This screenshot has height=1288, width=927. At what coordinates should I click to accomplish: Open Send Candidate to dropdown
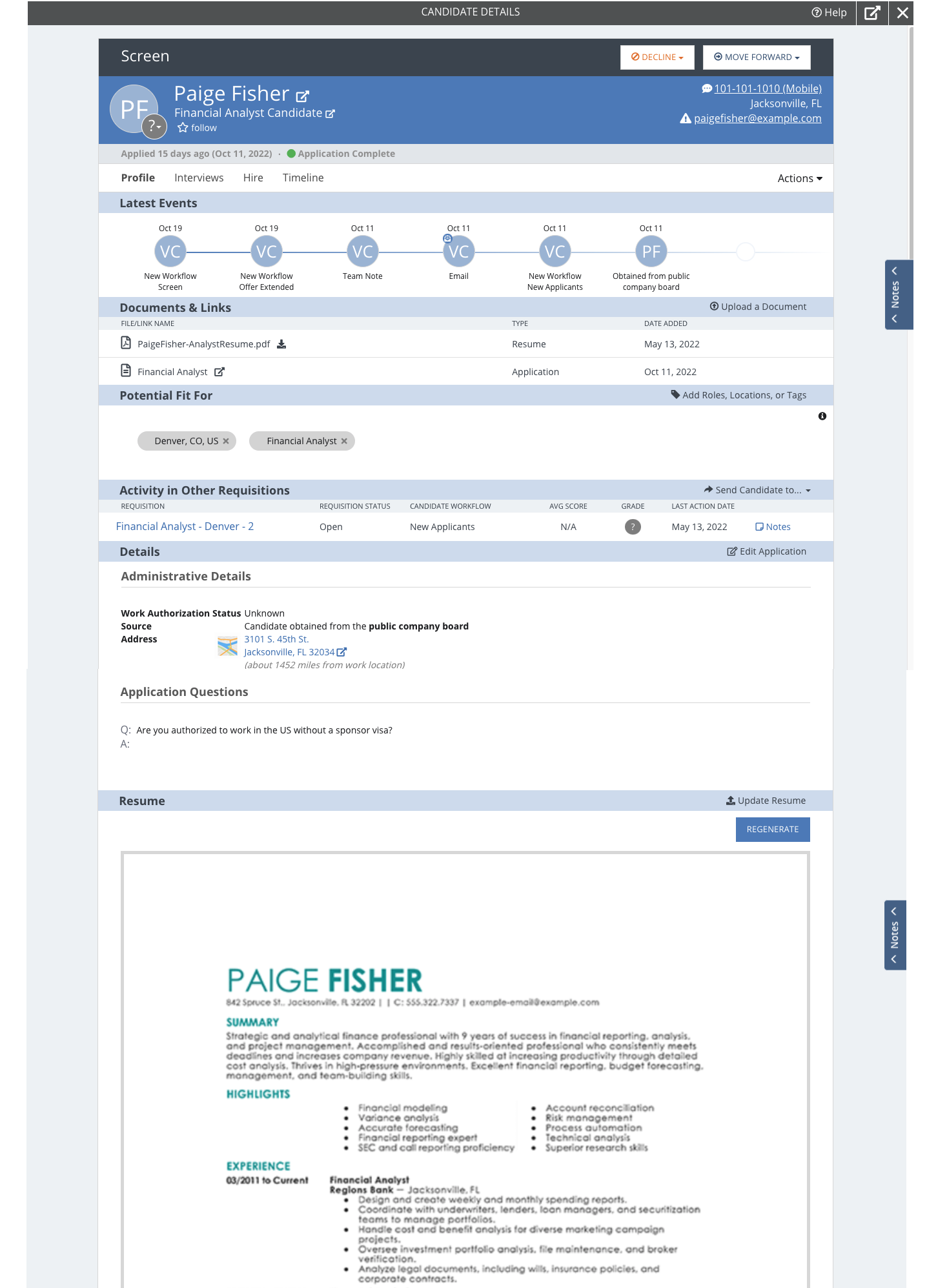coord(757,490)
